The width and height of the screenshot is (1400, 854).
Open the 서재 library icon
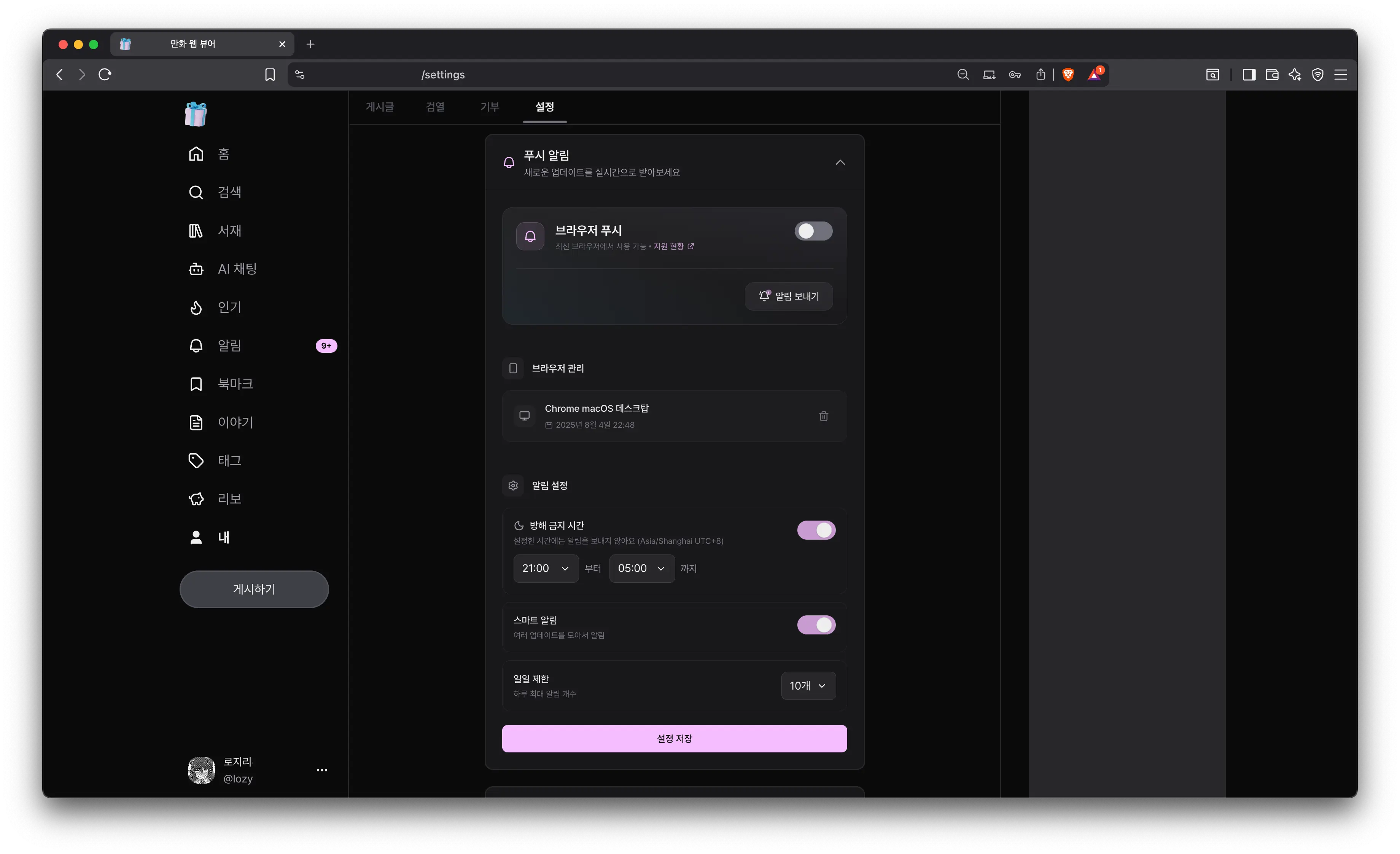point(196,231)
